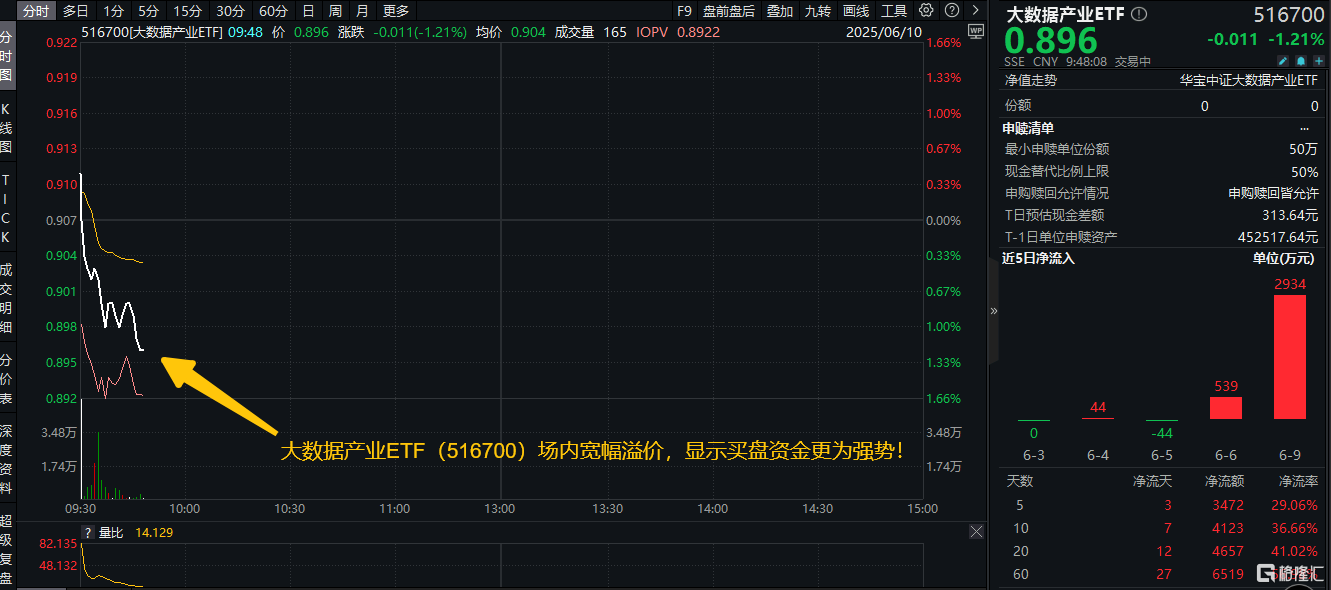Open the 分价表 sidebar tab
Screen dimensions: 1331x590
[7, 379]
